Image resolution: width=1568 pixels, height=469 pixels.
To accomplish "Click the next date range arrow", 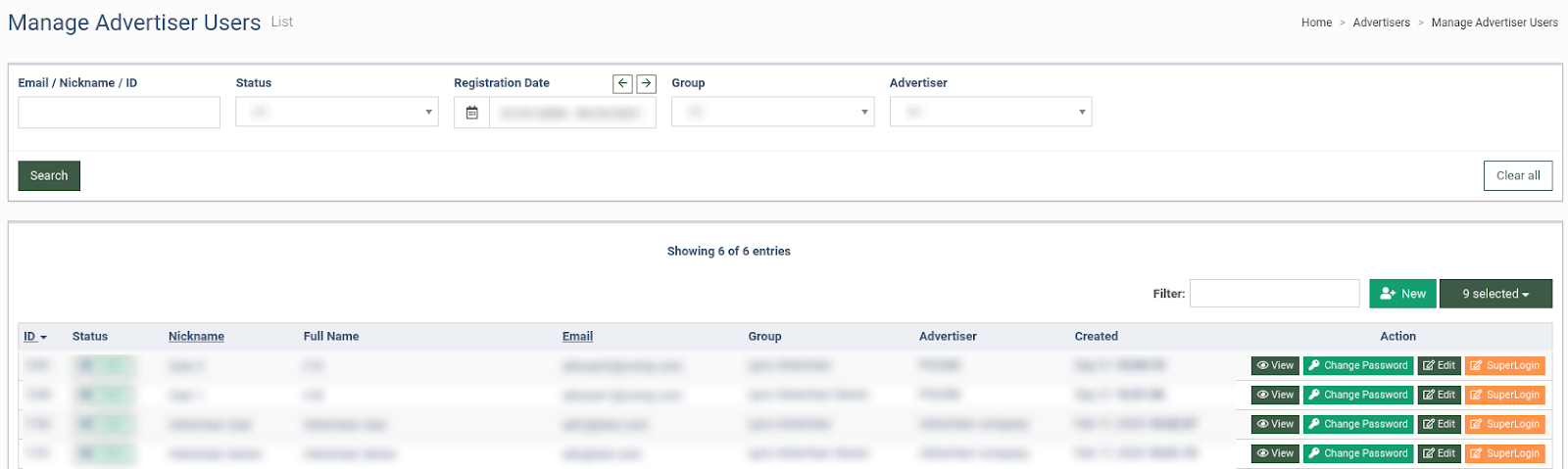I will pos(647,83).
